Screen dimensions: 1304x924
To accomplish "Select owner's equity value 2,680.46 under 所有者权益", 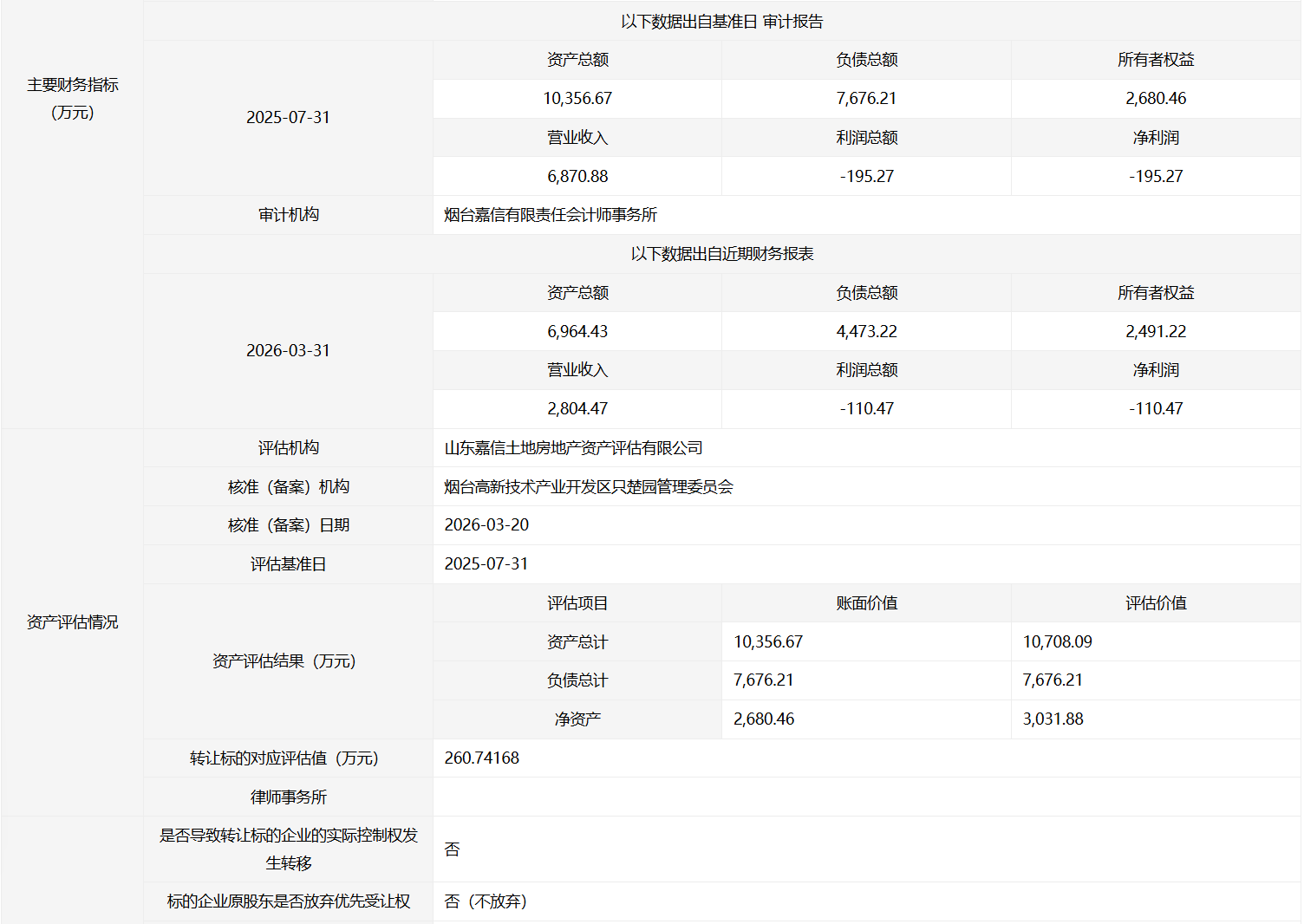I will tap(1155, 99).
